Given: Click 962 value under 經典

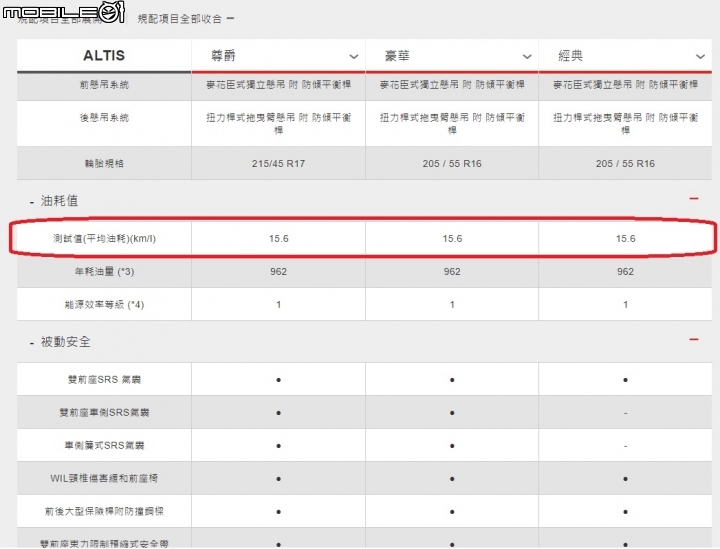Looking at the screenshot, I should tap(625, 272).
